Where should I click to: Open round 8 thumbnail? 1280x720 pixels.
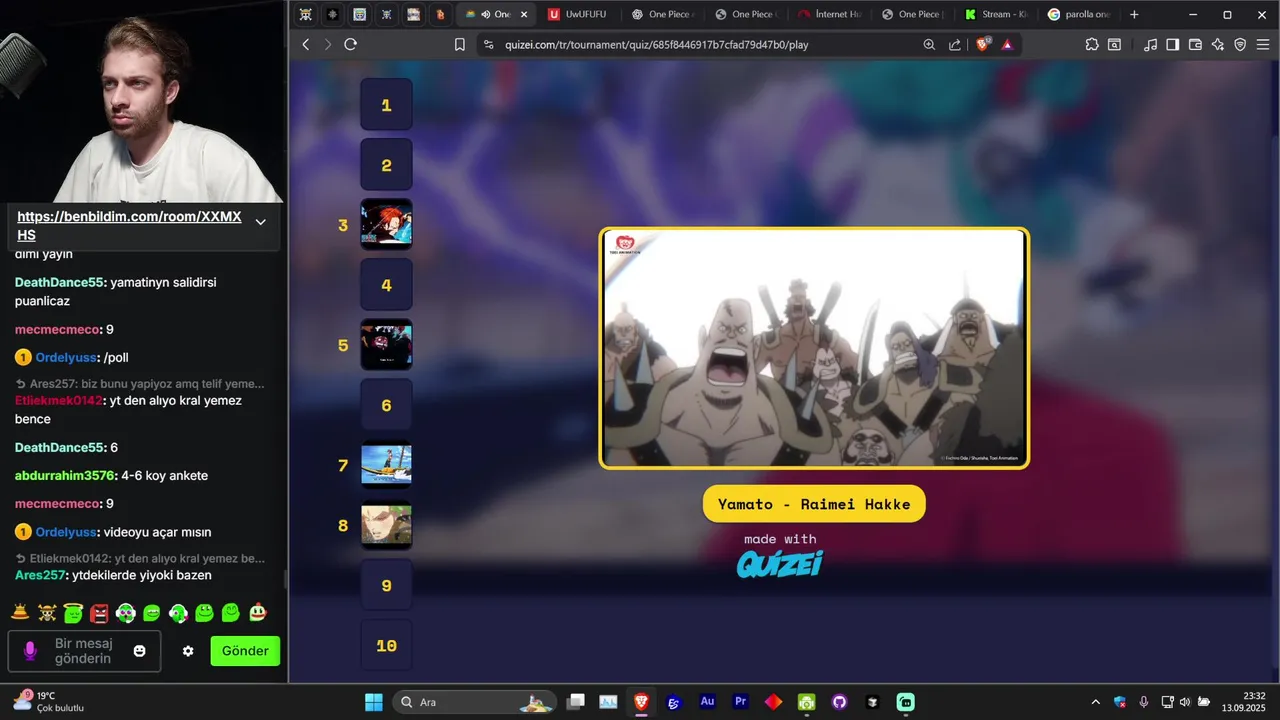(386, 525)
